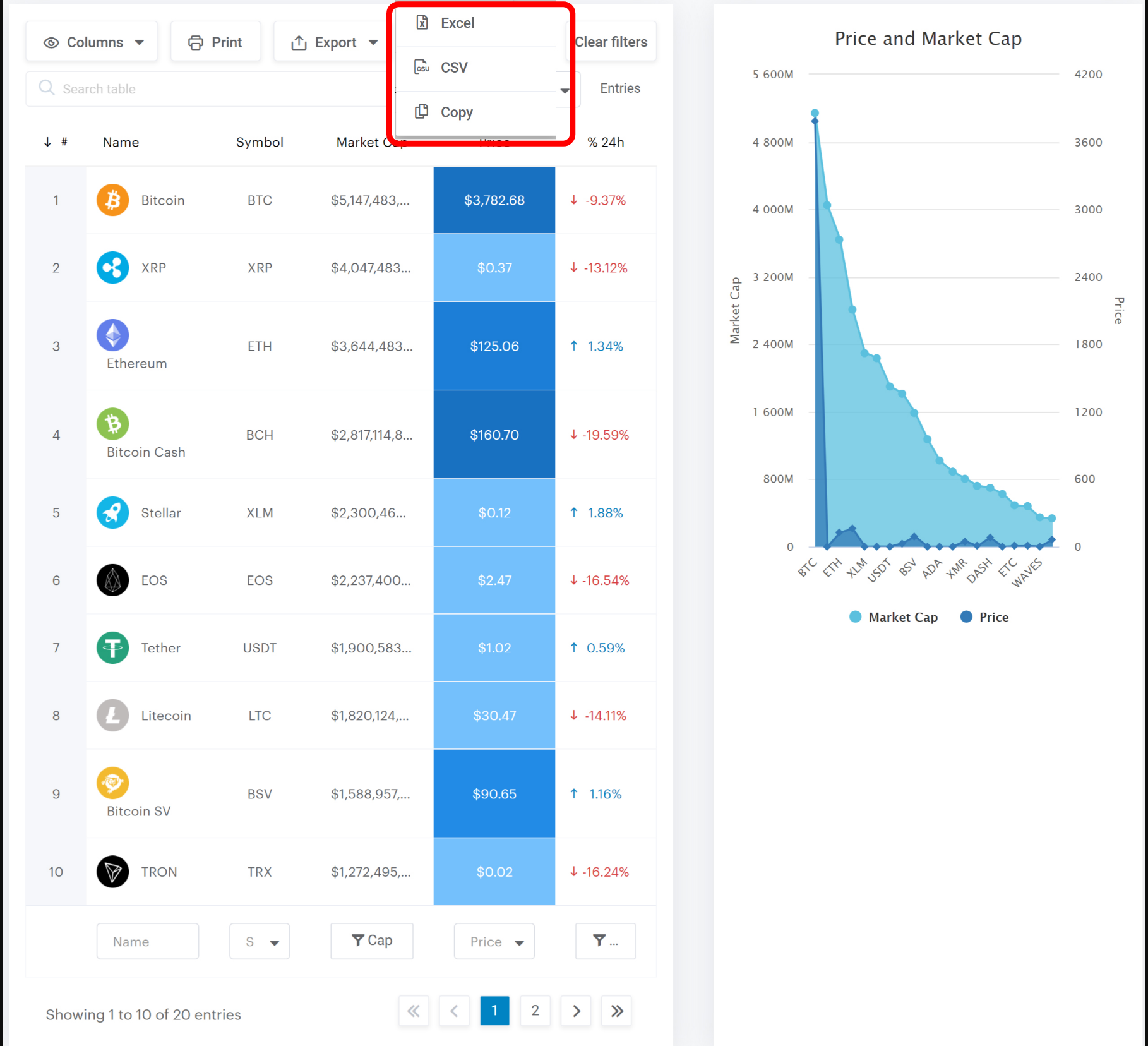Viewport: 1148px width, 1046px height.
Task: Click Ethereum price cell $125.06
Action: [494, 346]
